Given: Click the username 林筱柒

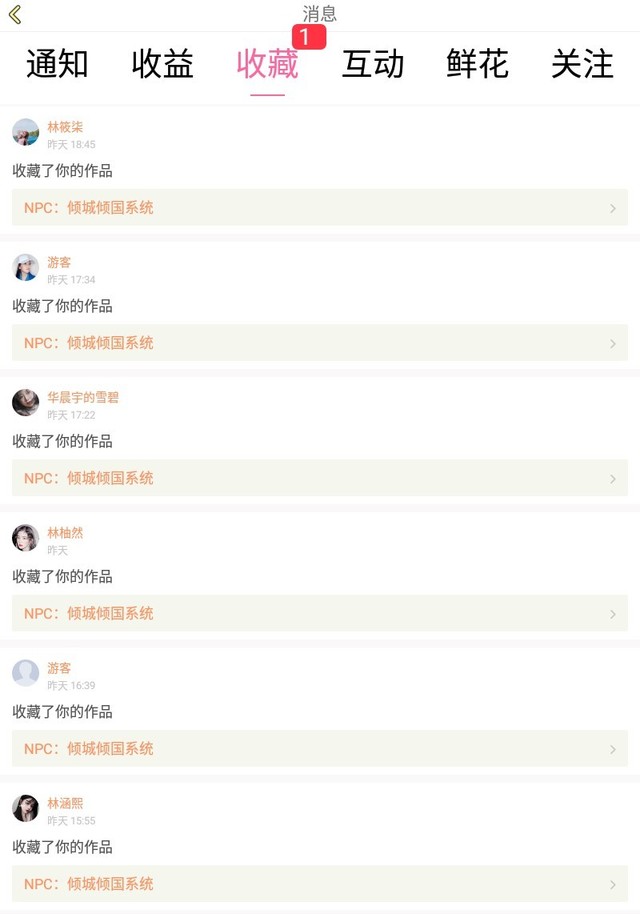Looking at the screenshot, I should coord(65,127).
